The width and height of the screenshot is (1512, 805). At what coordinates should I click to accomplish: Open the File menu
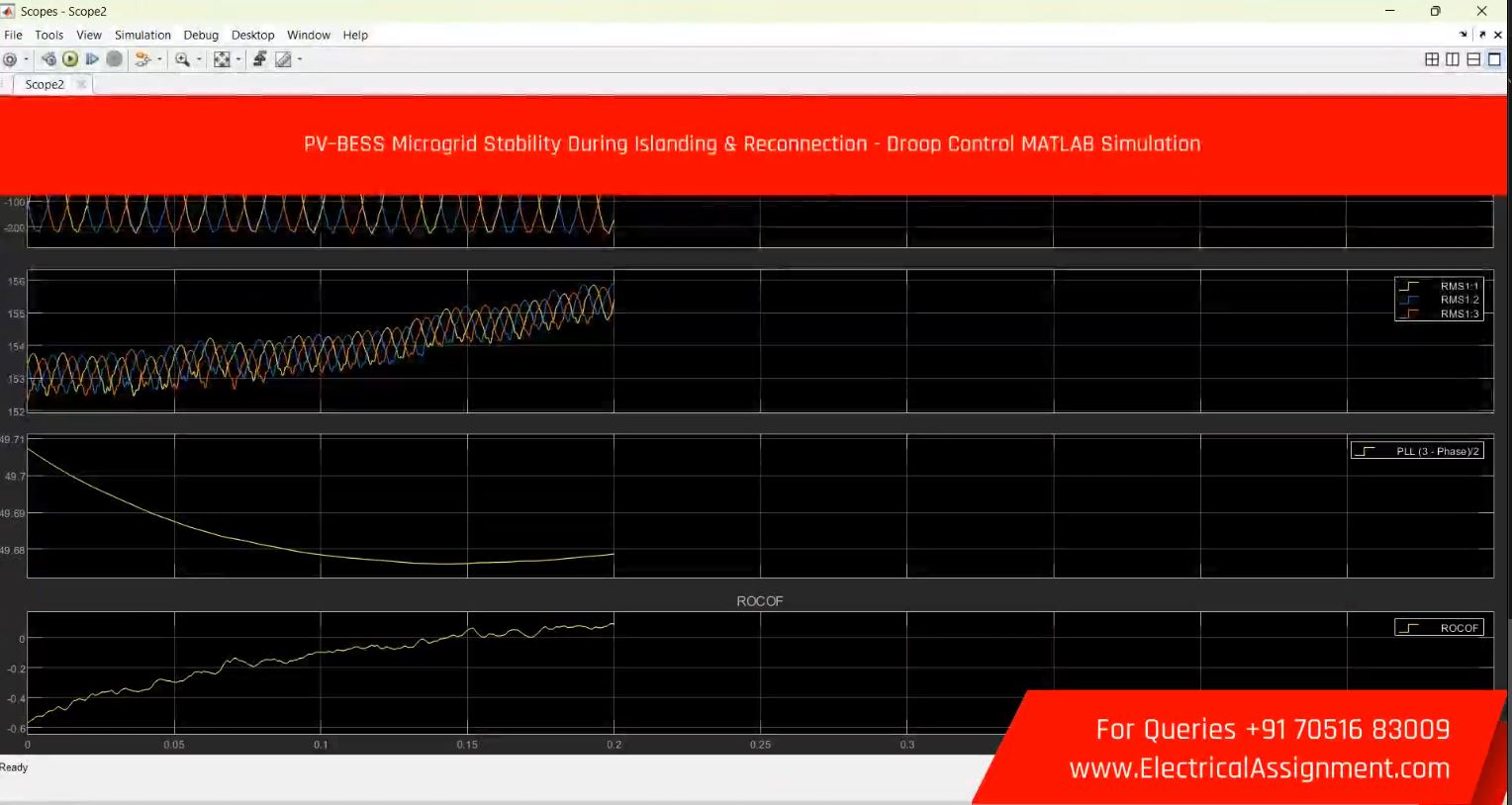coord(13,35)
